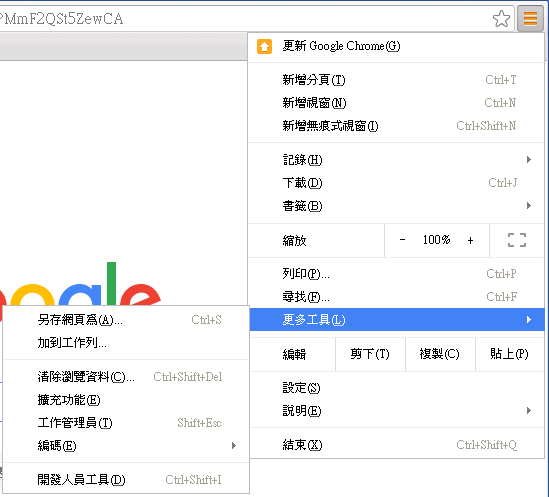This screenshot has height=497, width=549.
Task: Open 清除瀏覽資料(C)... clear browsing data
Action: click(126, 377)
